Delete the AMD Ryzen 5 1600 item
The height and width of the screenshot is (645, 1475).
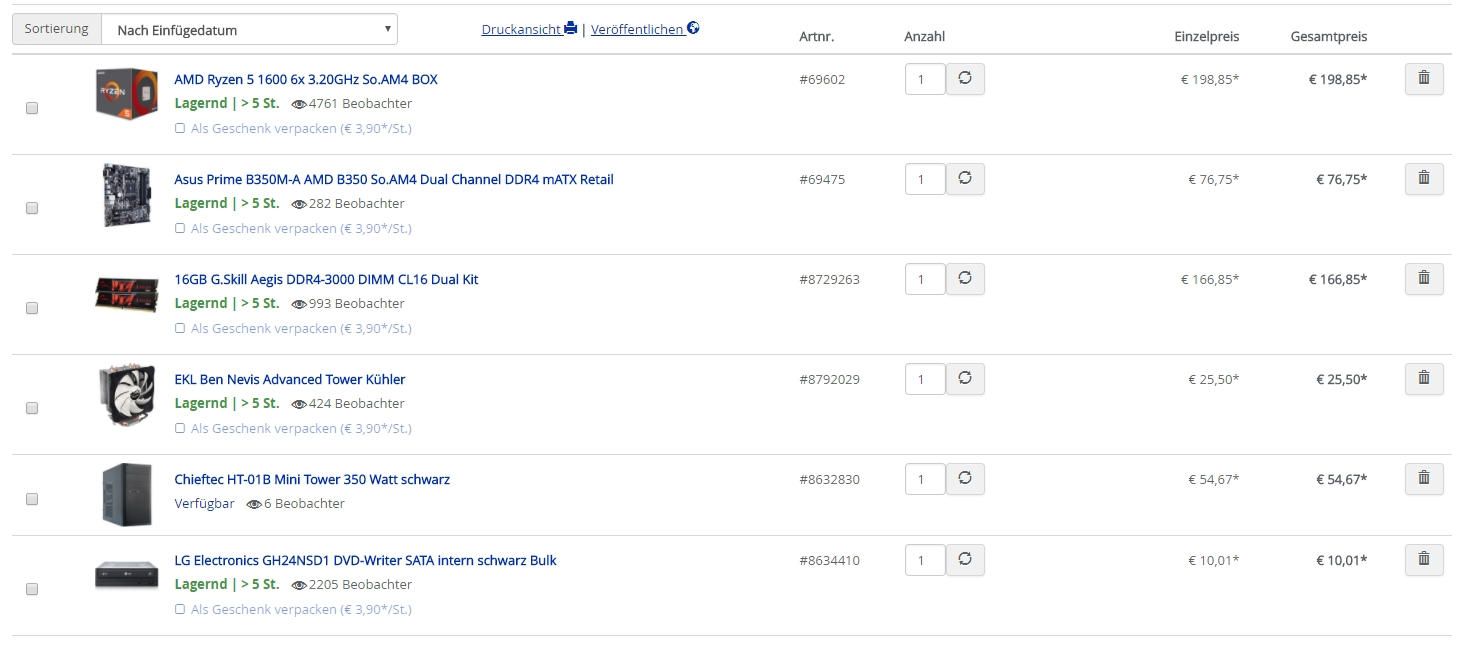(x=1423, y=79)
